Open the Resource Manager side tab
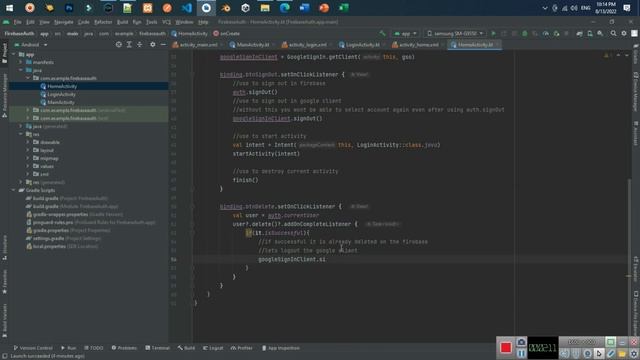640x360 pixels. point(4,96)
